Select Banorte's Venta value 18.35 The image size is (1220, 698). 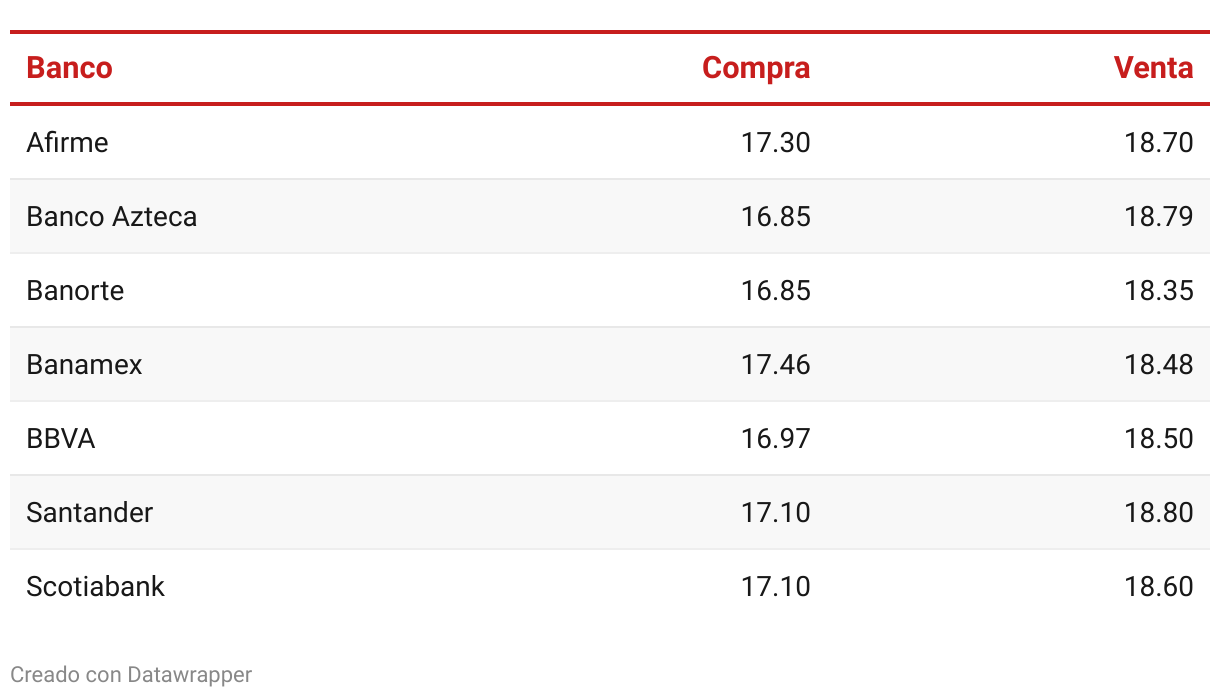[1159, 290]
